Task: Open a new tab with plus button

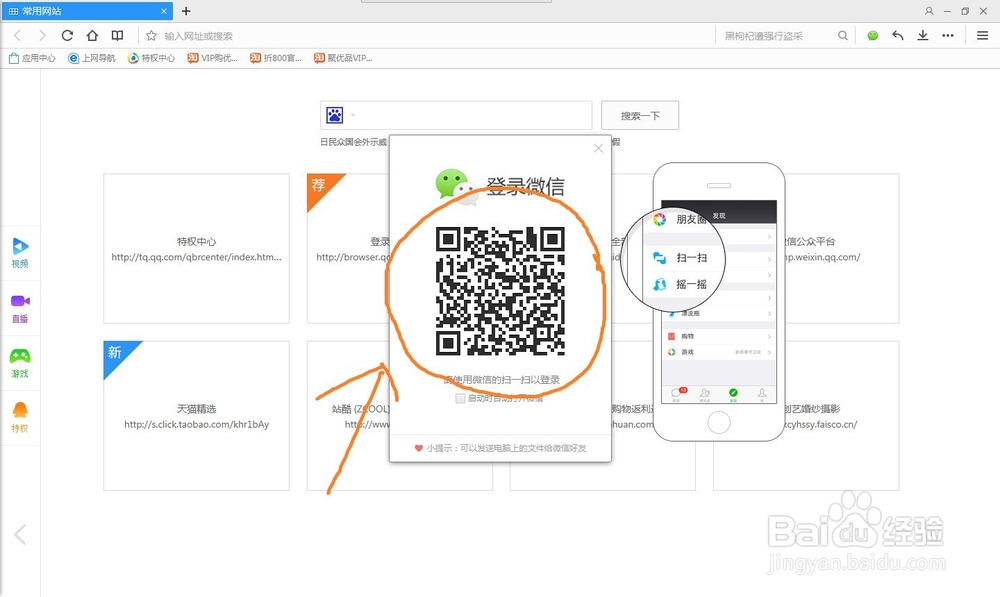Action: [186, 11]
